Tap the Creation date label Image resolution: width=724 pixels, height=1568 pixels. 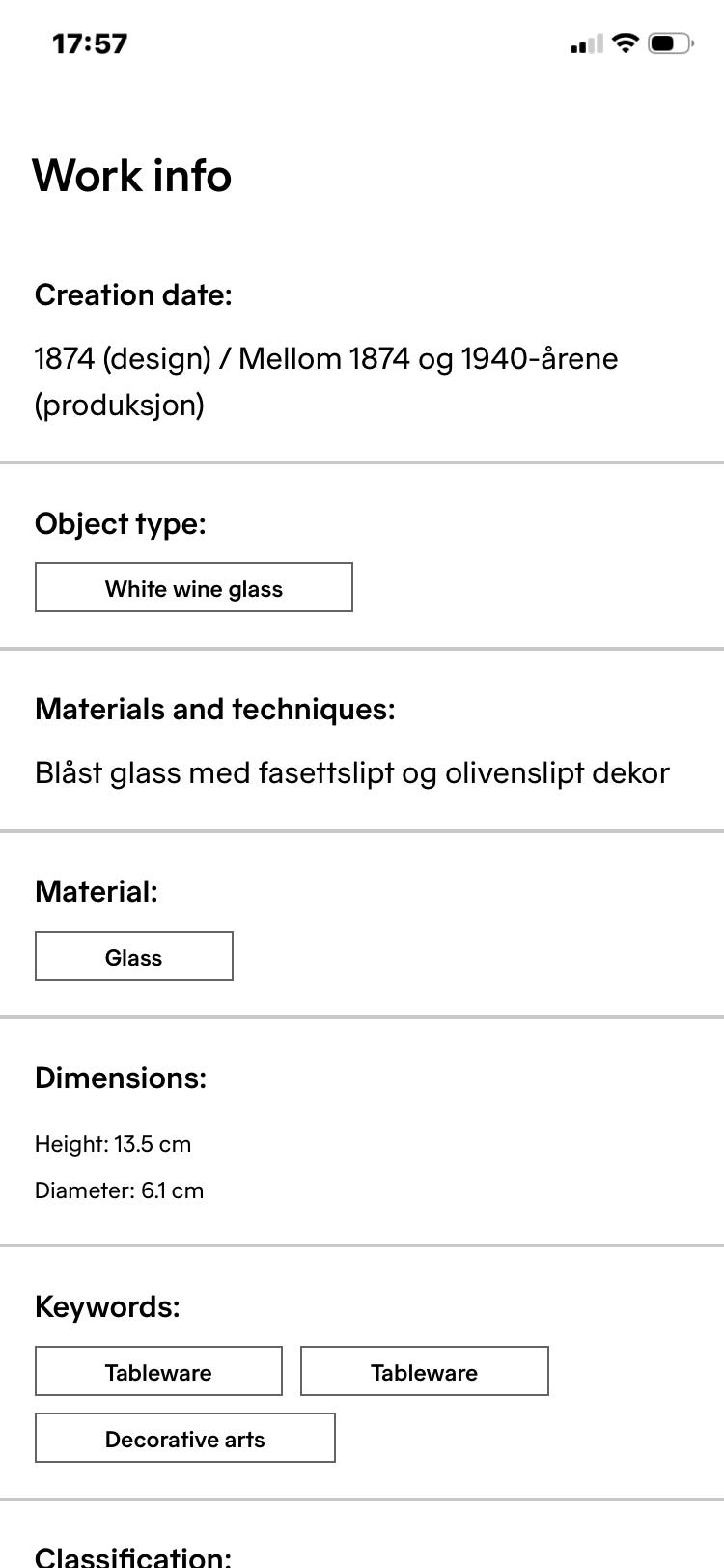pos(133,294)
